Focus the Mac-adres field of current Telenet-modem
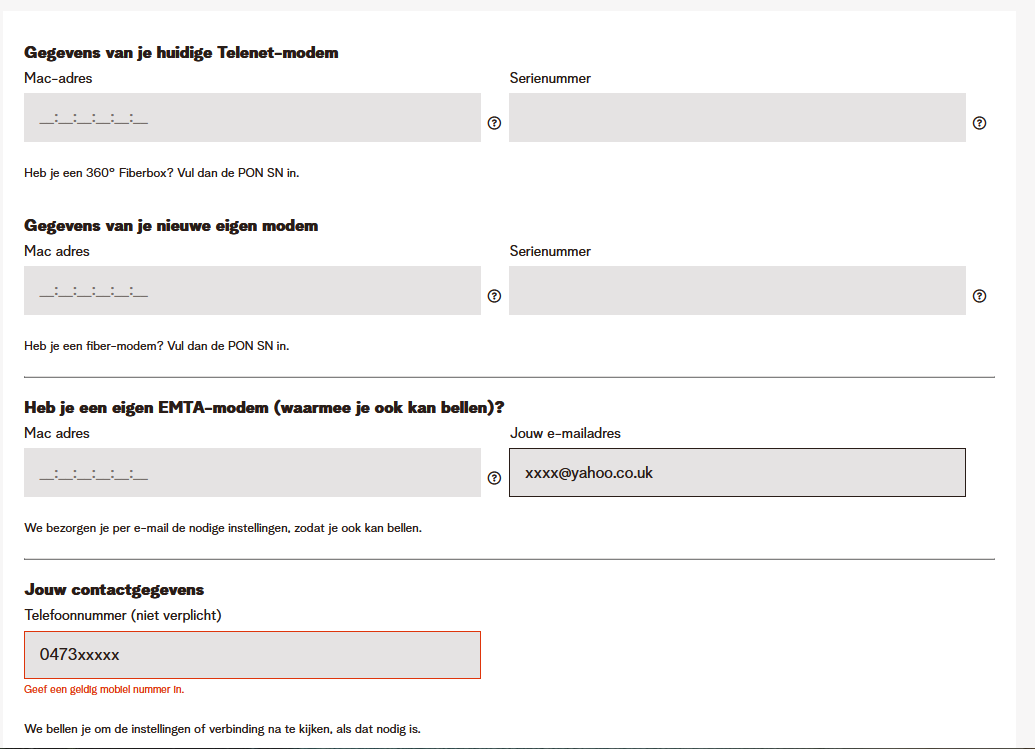Viewport: 1035px width, 749px height. click(x=252, y=118)
